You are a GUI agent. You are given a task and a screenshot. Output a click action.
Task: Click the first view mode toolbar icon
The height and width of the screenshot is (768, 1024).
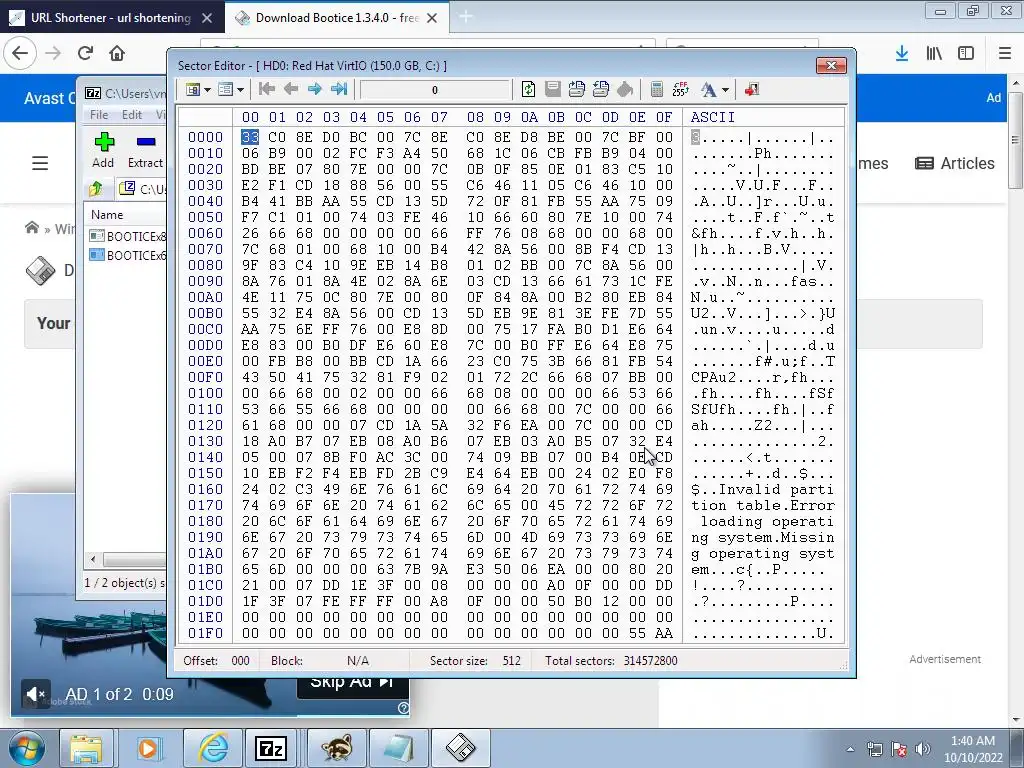tap(193, 89)
